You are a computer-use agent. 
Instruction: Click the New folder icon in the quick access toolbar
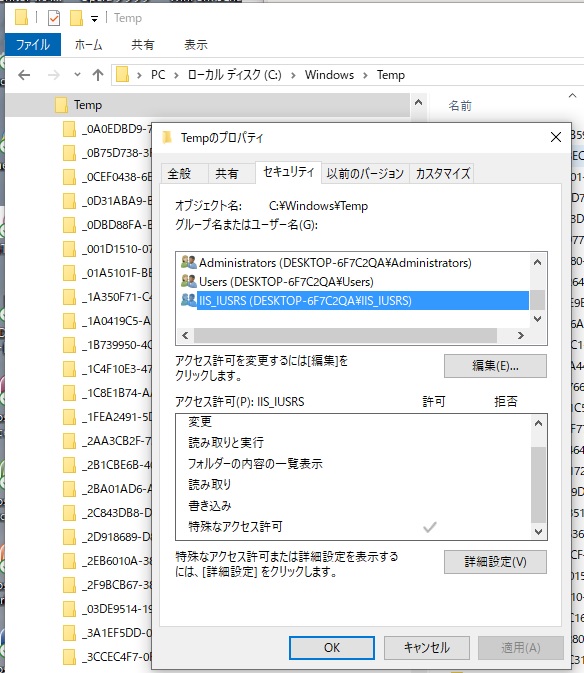[x=76, y=18]
